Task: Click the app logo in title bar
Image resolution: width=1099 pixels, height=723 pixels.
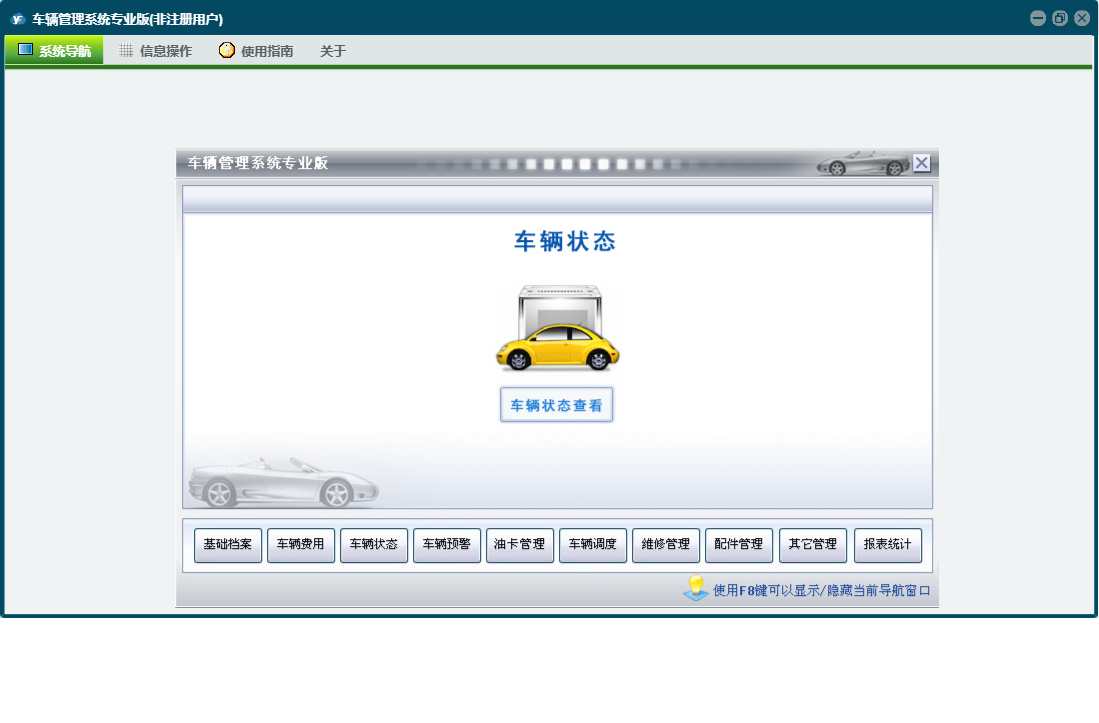Action: pyautogui.click(x=17, y=18)
